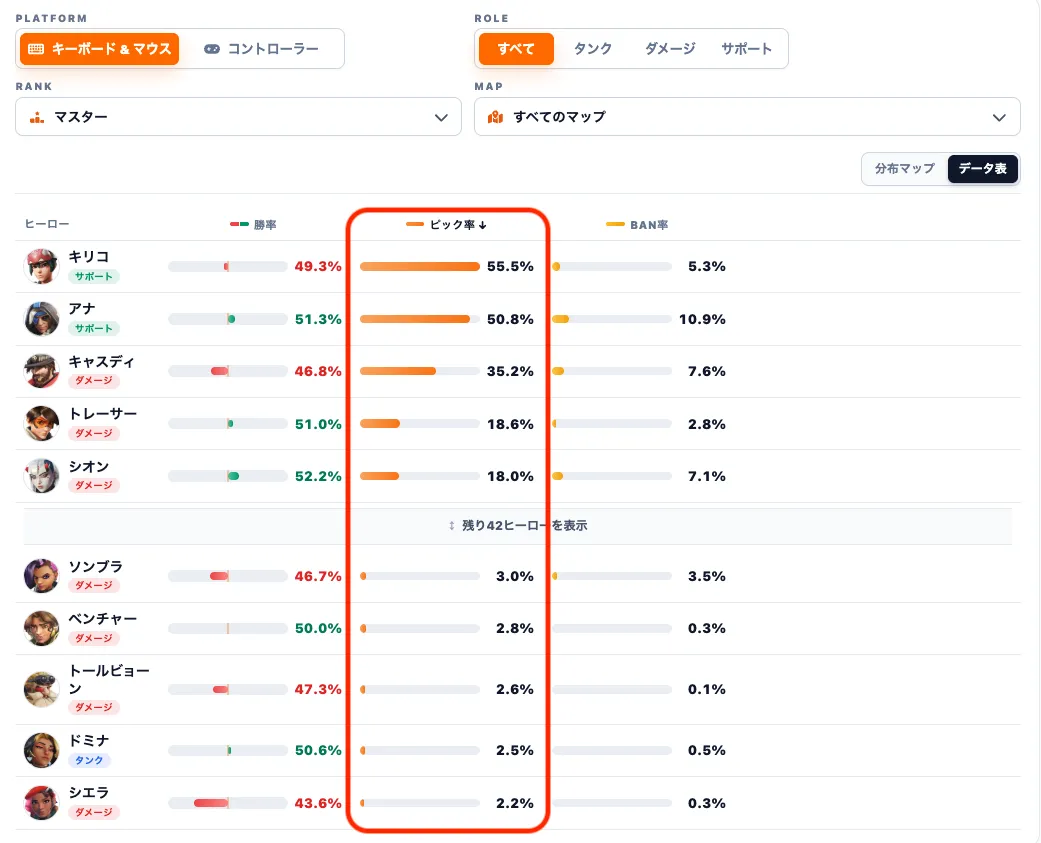Select the タンク role tab
This screenshot has width=1041, height=843.
click(592, 49)
